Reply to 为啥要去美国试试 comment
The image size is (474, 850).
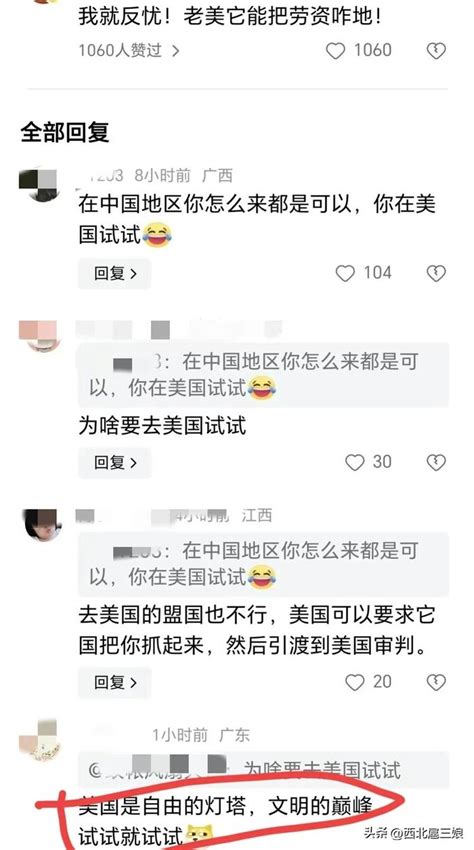[114, 463]
